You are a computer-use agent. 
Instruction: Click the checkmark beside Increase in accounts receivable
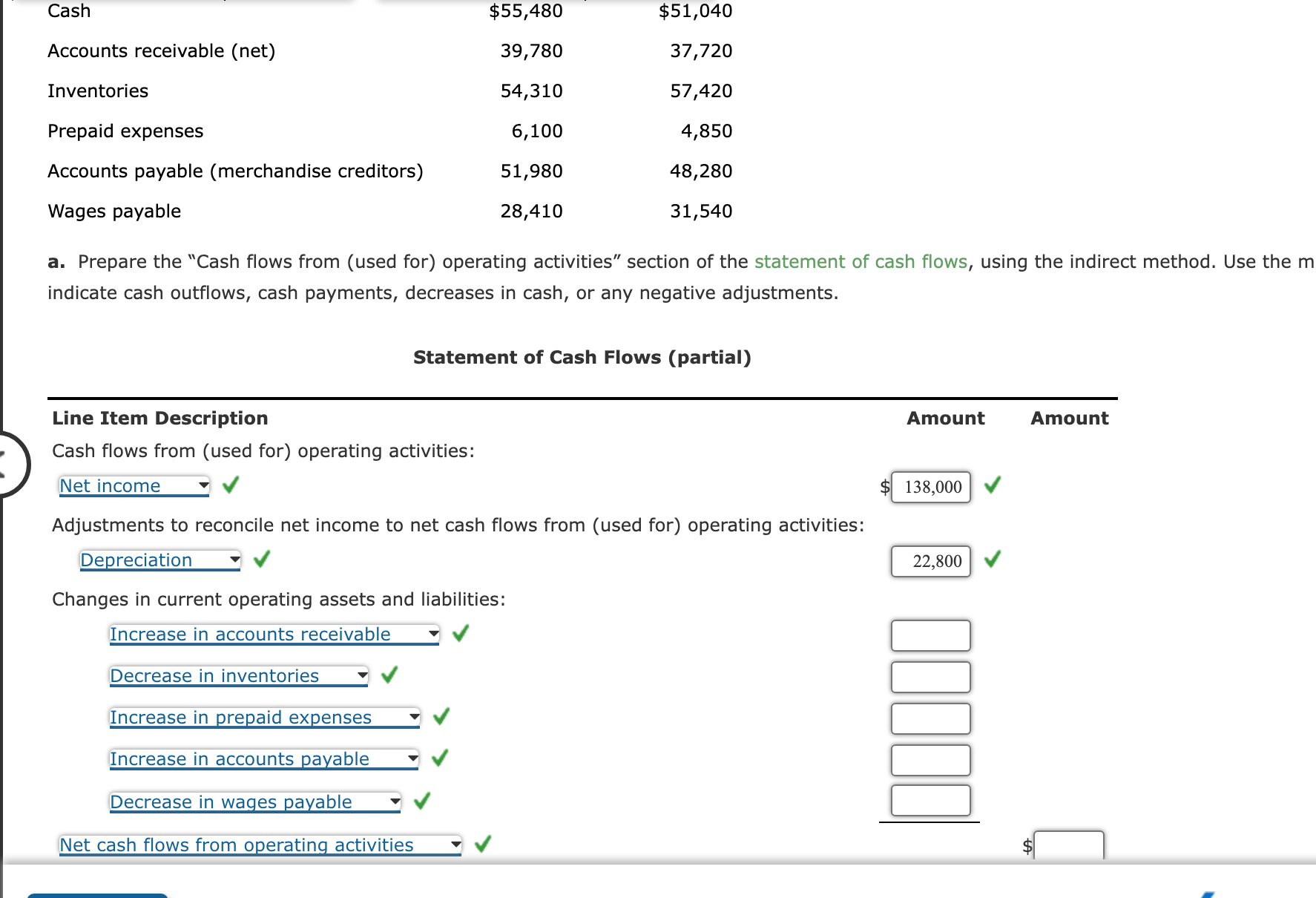click(x=461, y=634)
